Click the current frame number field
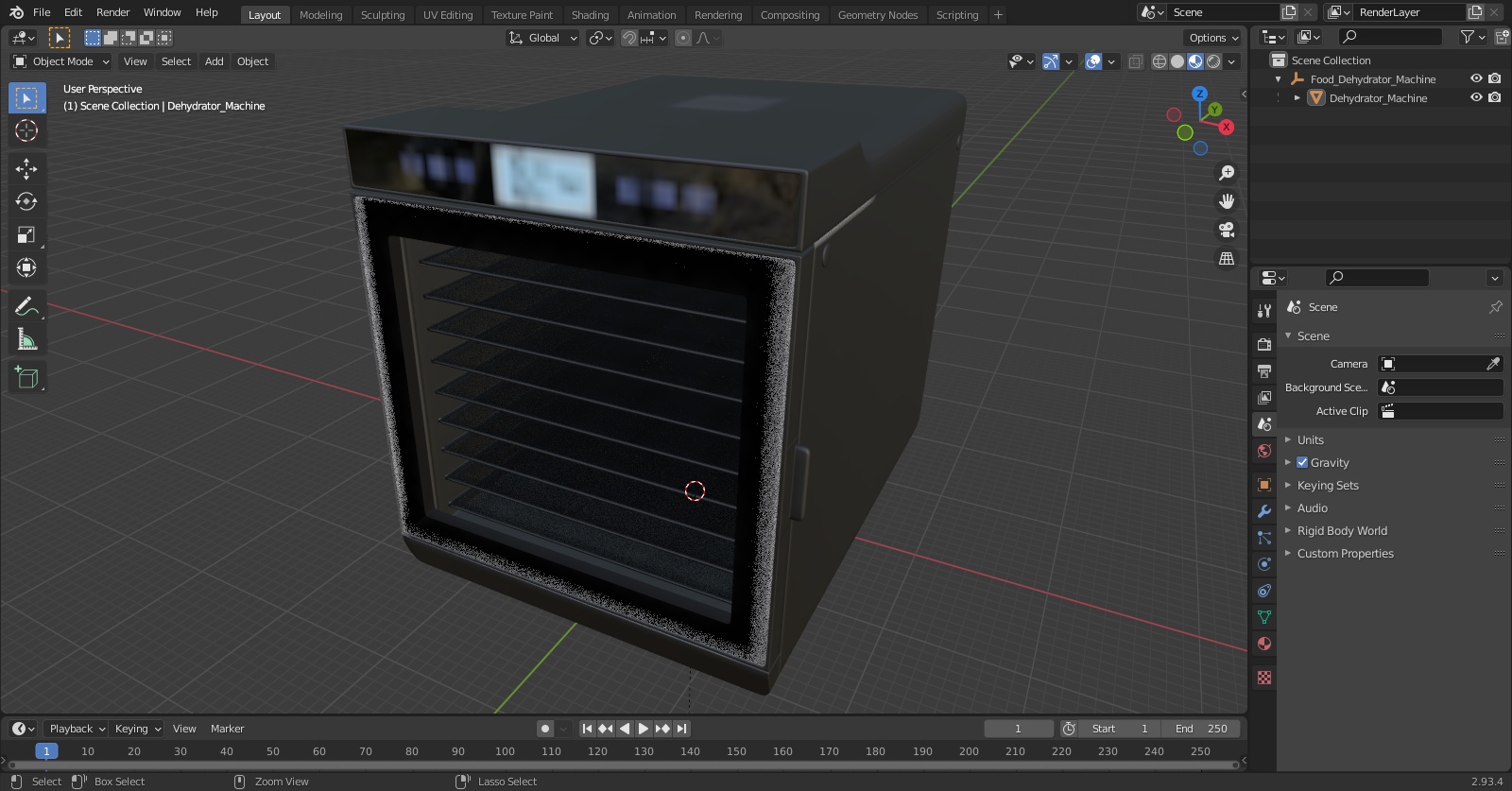1512x791 pixels. (x=1019, y=729)
